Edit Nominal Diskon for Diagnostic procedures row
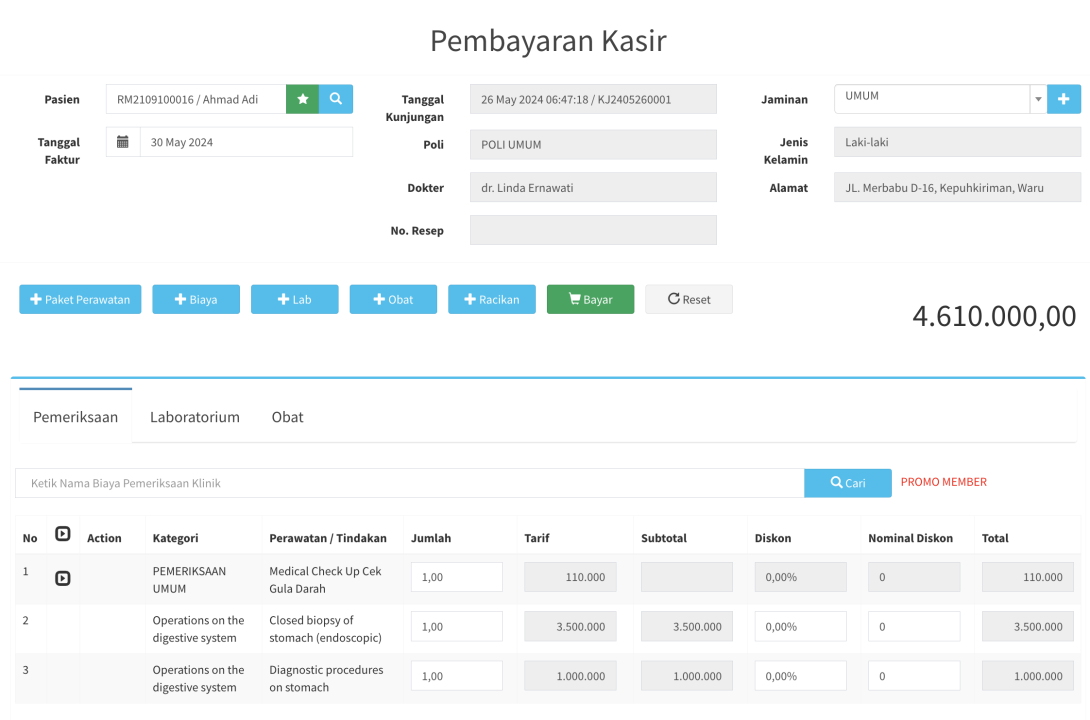The width and height of the screenshot is (1090, 720). tap(914, 676)
